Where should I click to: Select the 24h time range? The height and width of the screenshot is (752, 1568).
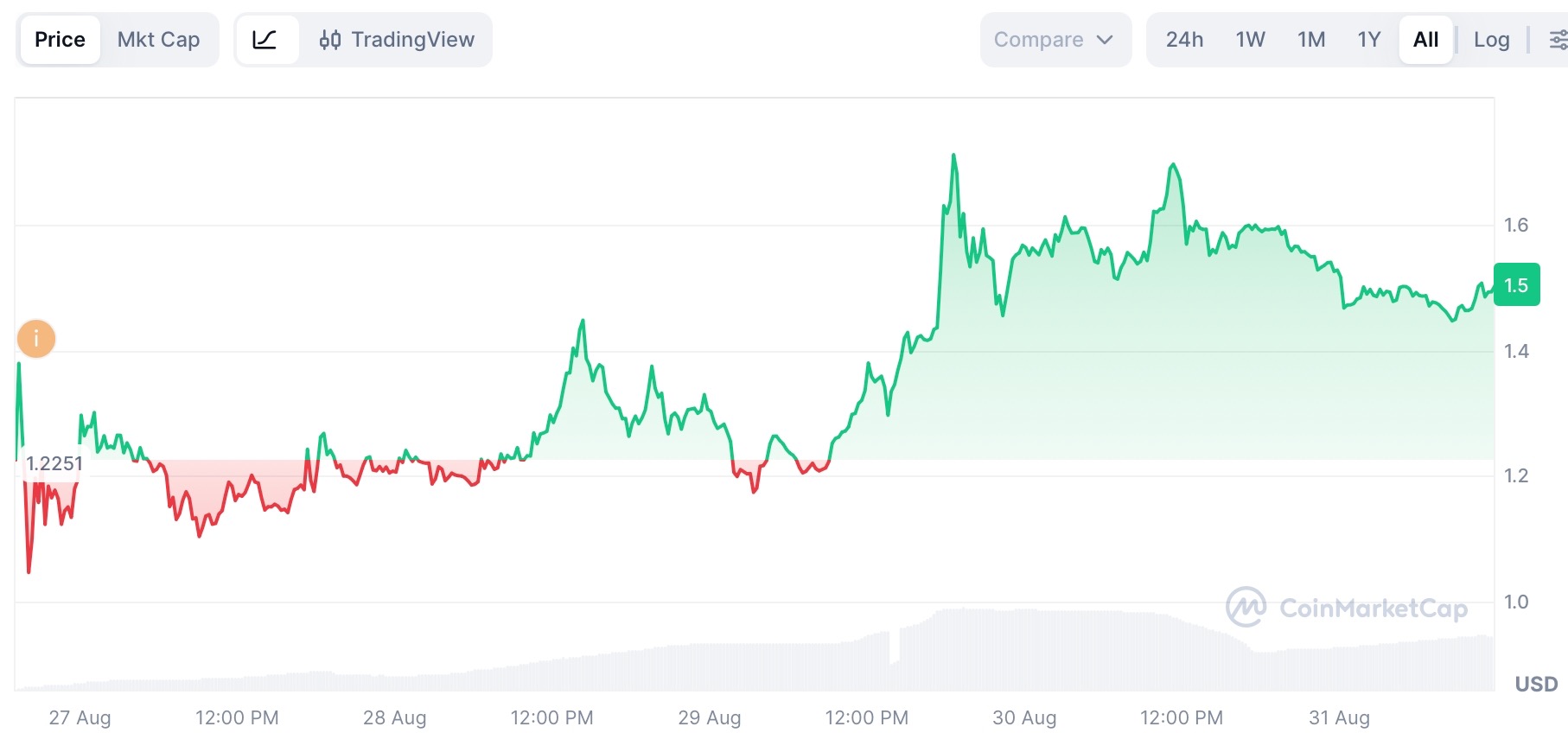coord(1184,40)
